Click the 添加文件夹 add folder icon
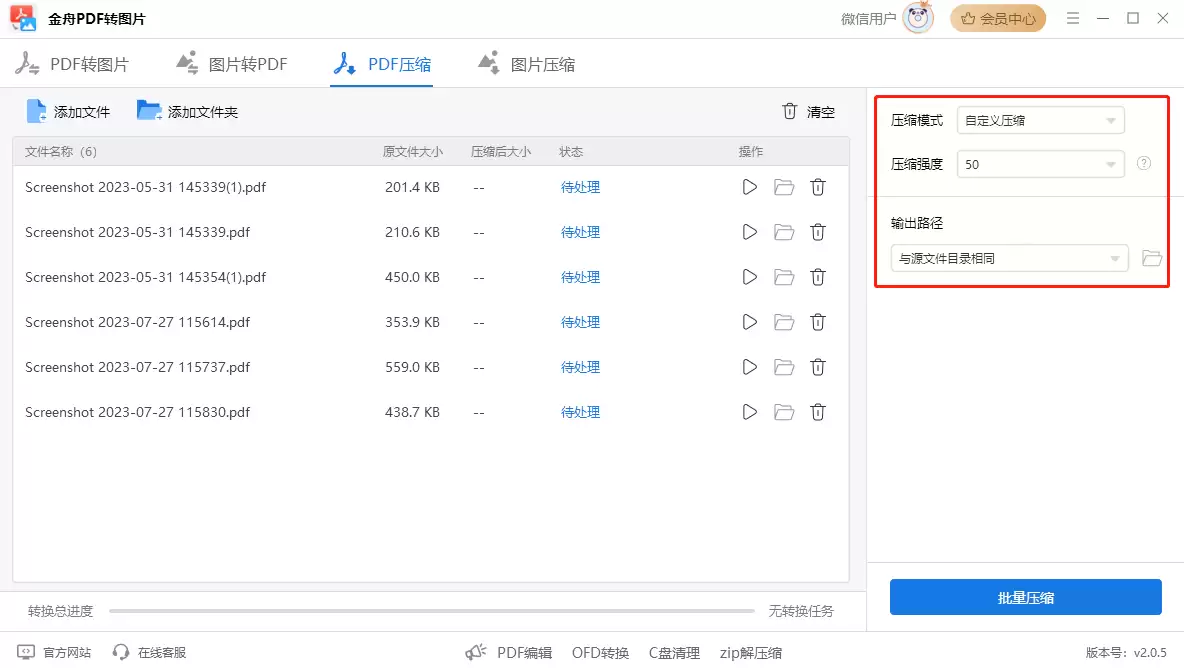 click(148, 111)
